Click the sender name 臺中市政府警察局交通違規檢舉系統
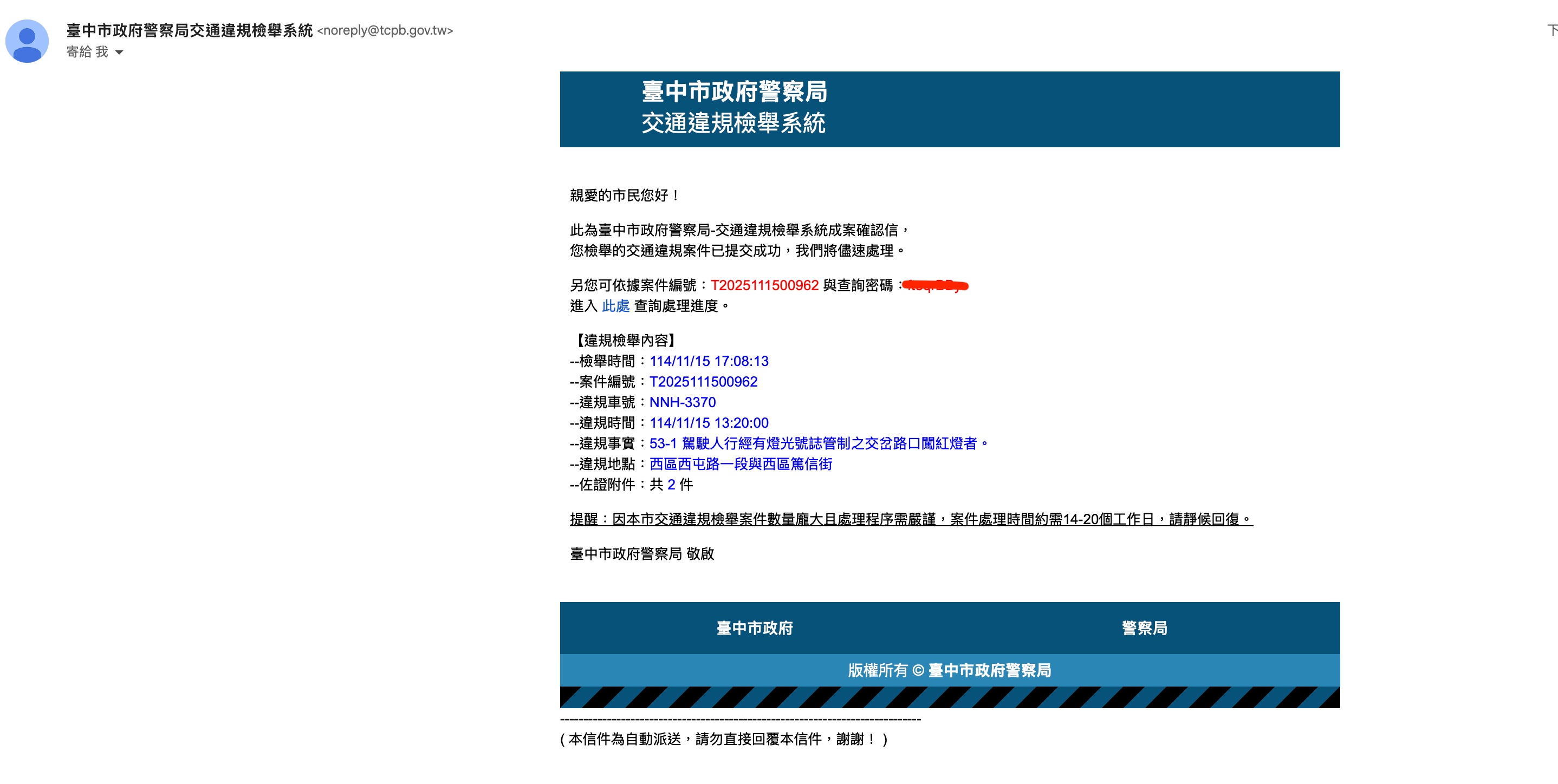 tap(189, 30)
